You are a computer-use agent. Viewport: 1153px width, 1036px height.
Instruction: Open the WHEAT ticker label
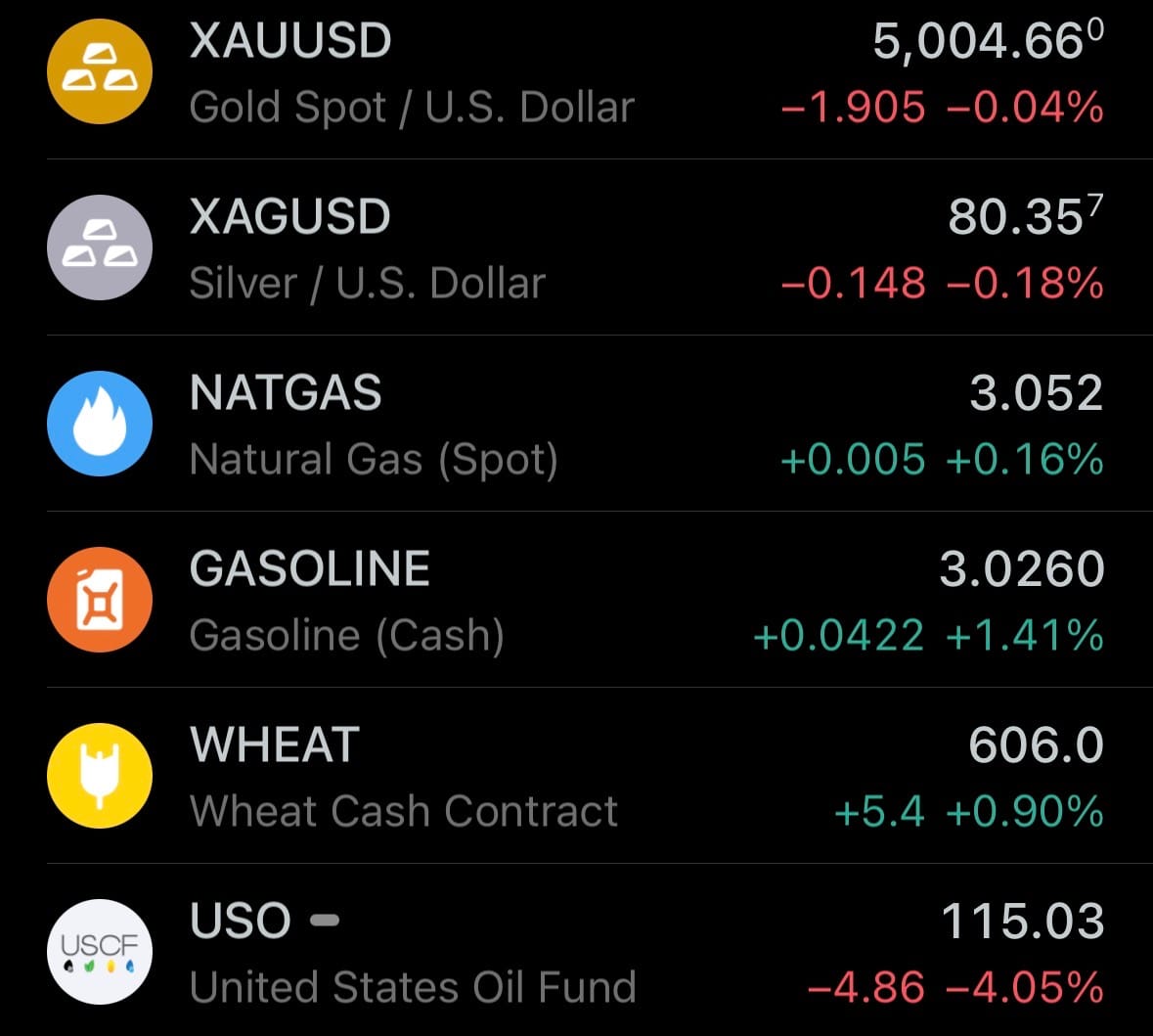tap(275, 745)
